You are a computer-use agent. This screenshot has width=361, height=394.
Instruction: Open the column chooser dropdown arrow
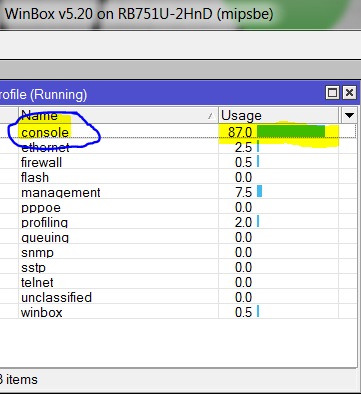[x=349, y=115]
